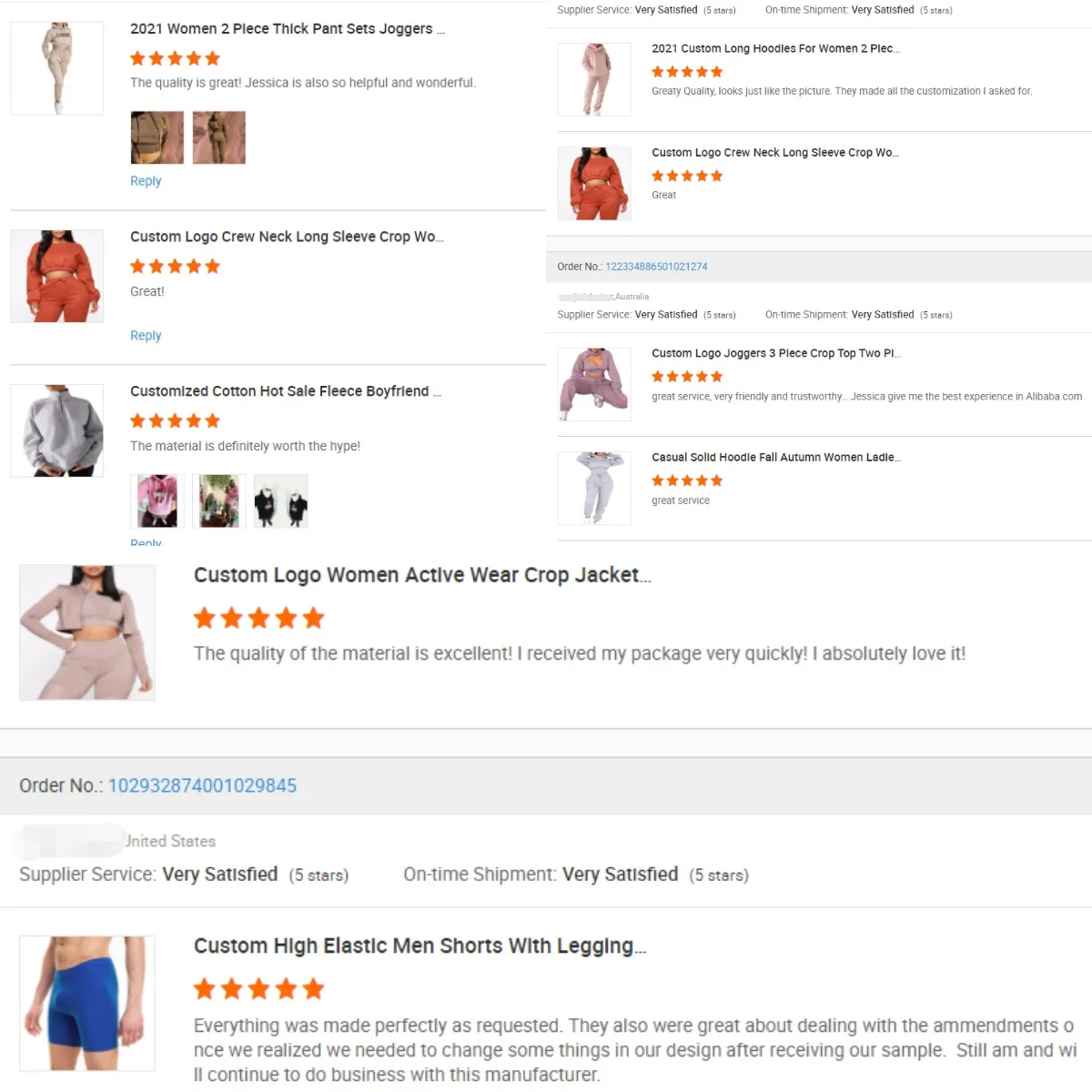Screen dimensions: 1092x1092
Task: Open first review photo under quality is great review
Action: click(x=157, y=137)
